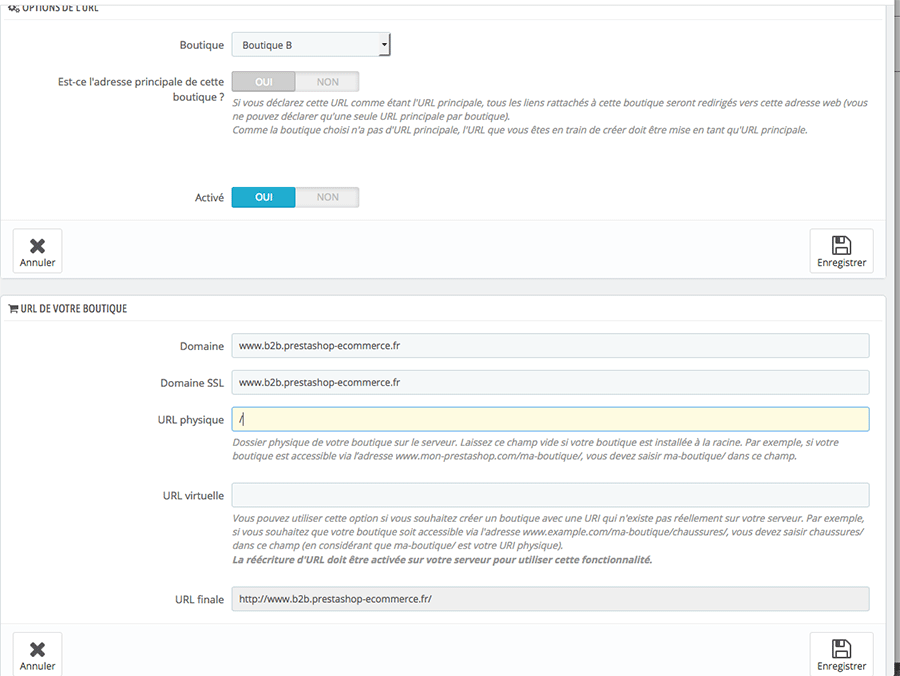Click into the Domaine field
Screen dimensions: 900x676
coord(550,346)
